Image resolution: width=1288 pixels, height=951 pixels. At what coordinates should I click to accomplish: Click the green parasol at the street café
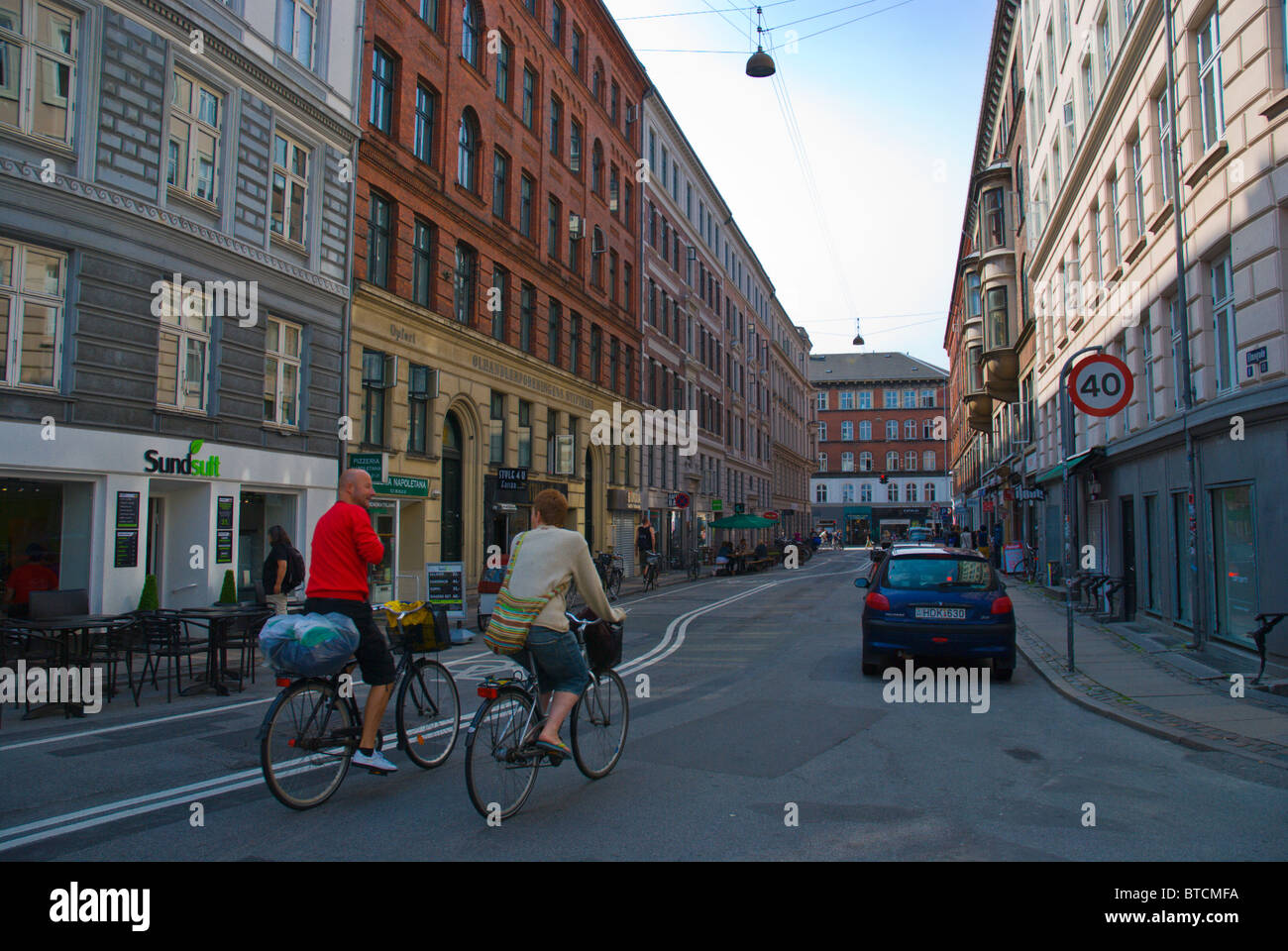click(x=741, y=522)
